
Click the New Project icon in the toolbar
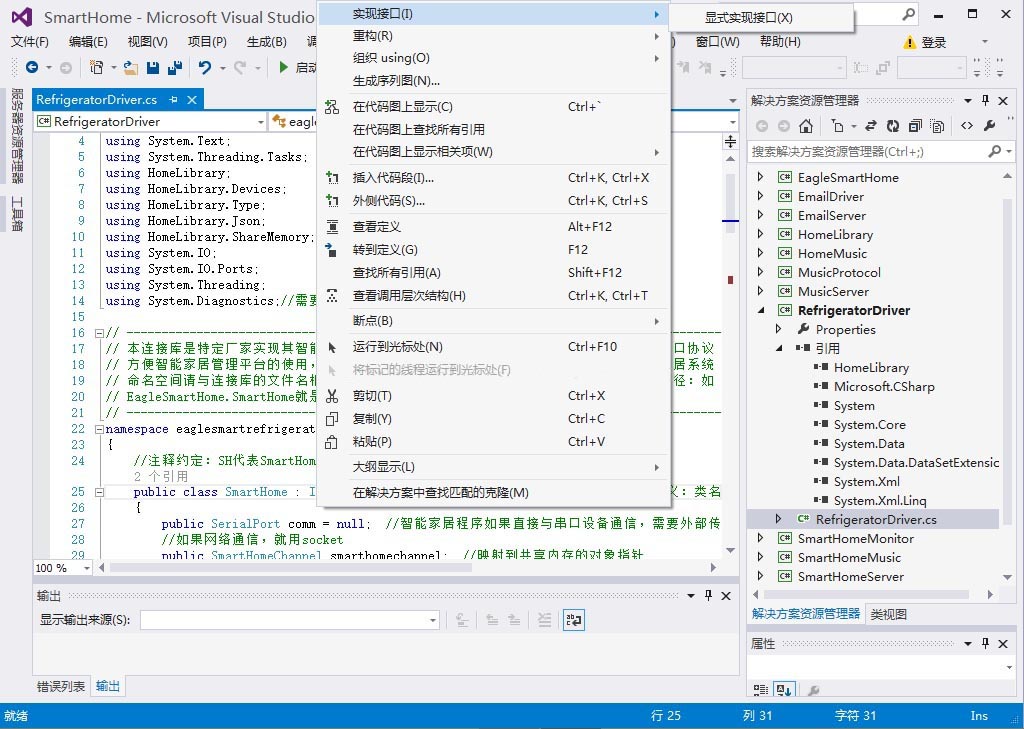click(x=97, y=67)
